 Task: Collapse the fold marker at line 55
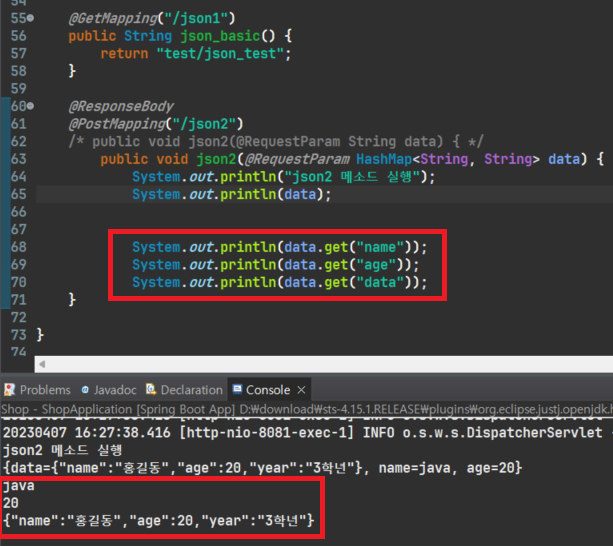[x=30, y=18]
